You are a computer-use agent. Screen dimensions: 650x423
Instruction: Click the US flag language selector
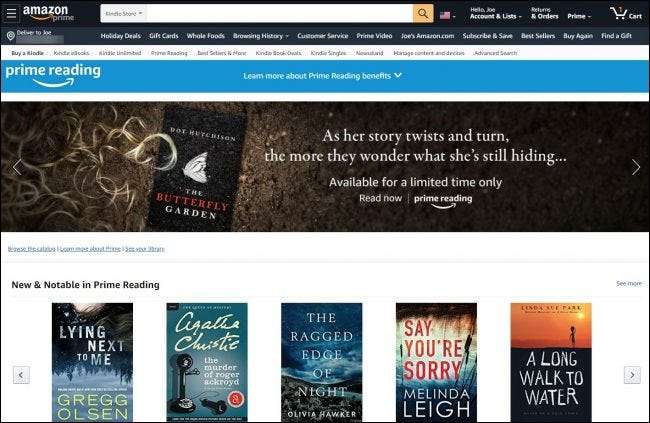[448, 16]
